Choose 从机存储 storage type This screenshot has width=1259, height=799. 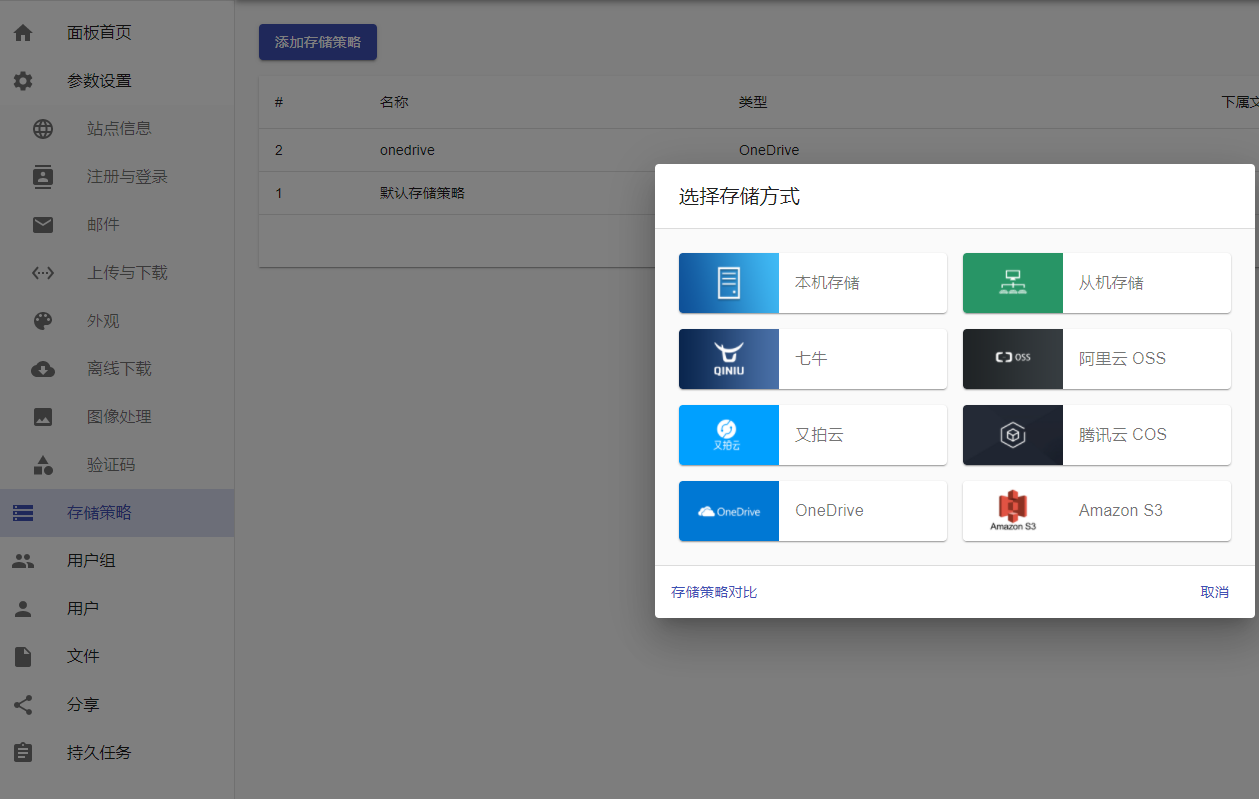[x=1097, y=283]
